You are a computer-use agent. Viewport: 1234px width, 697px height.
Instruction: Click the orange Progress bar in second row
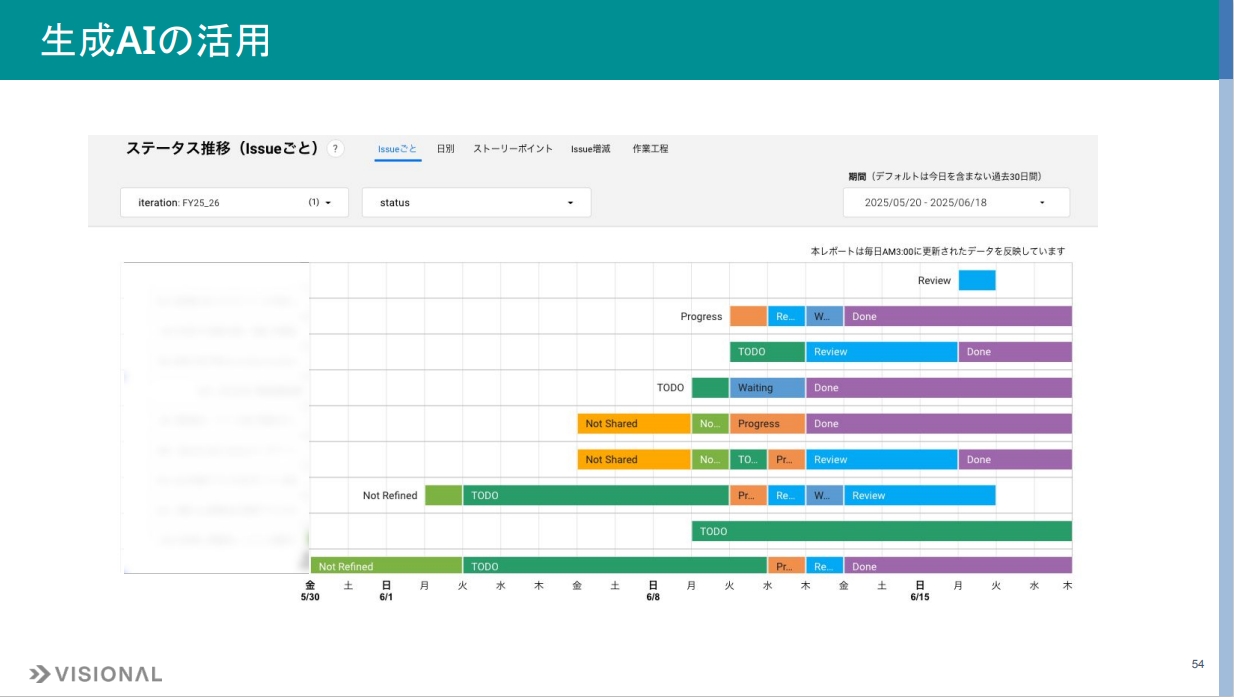coord(748,316)
